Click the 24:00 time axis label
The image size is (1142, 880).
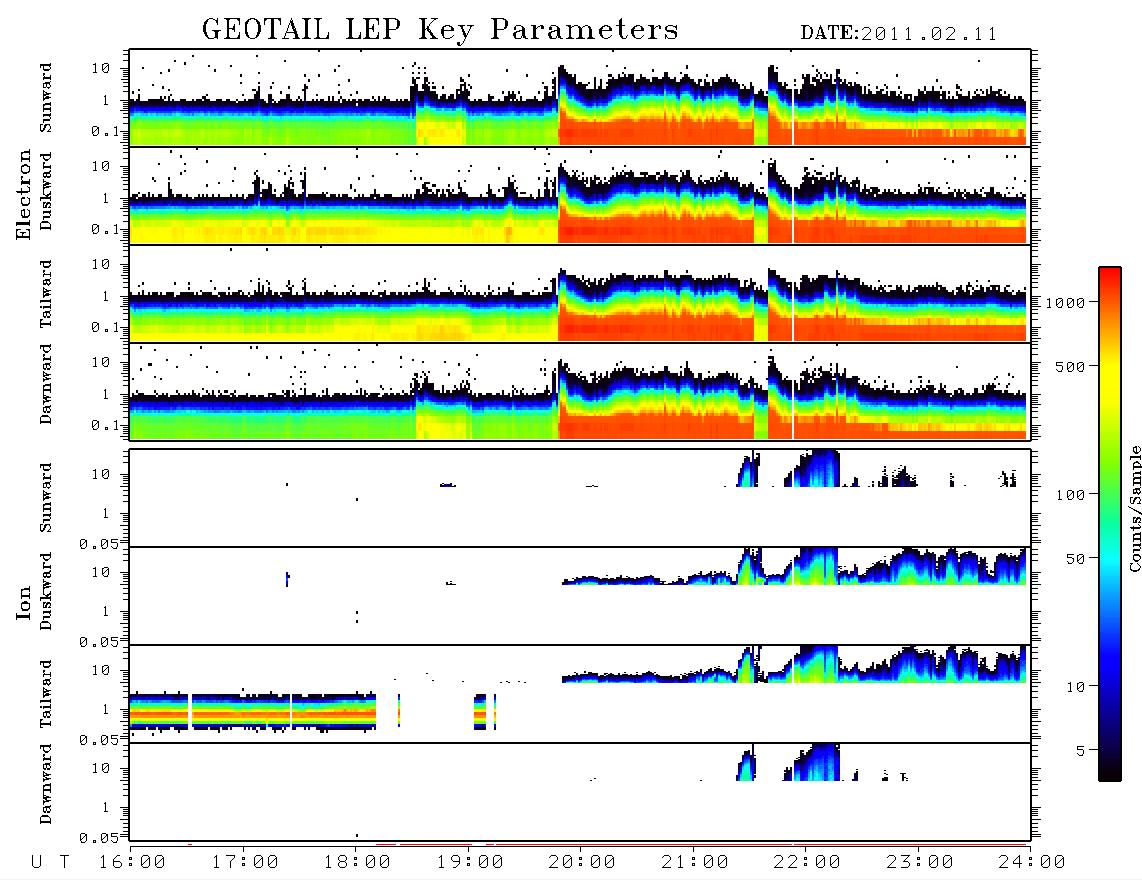click(x=1032, y=863)
